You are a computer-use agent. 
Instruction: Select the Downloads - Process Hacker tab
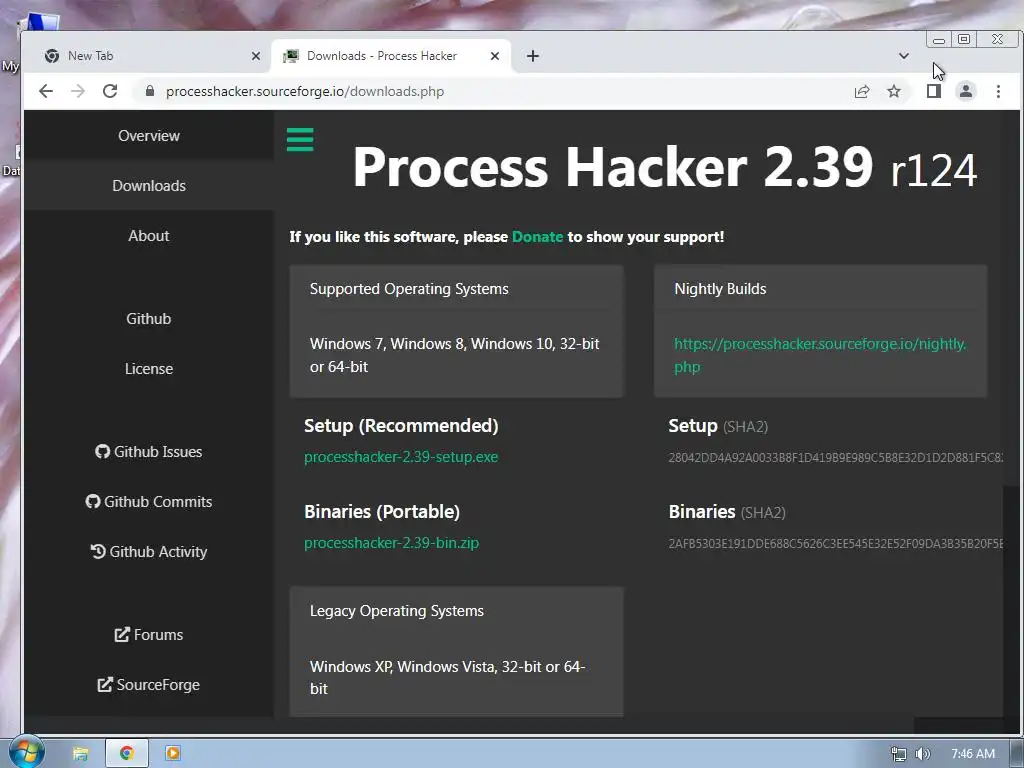(x=391, y=56)
